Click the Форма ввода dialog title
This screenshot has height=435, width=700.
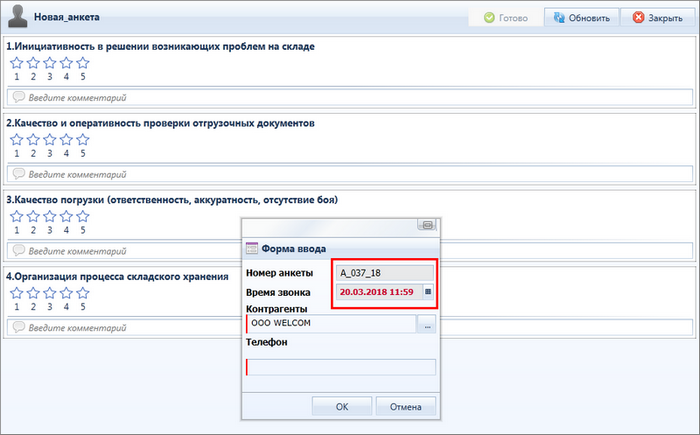(x=293, y=249)
